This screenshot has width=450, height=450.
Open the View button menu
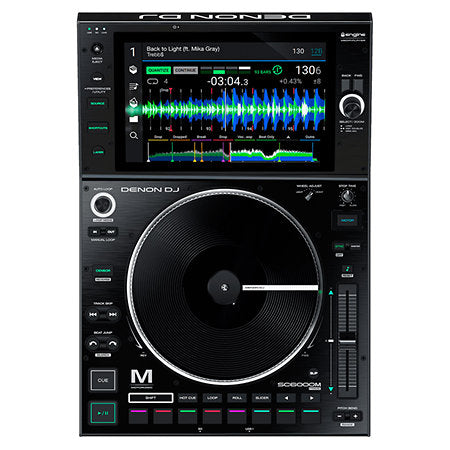pos(97,79)
